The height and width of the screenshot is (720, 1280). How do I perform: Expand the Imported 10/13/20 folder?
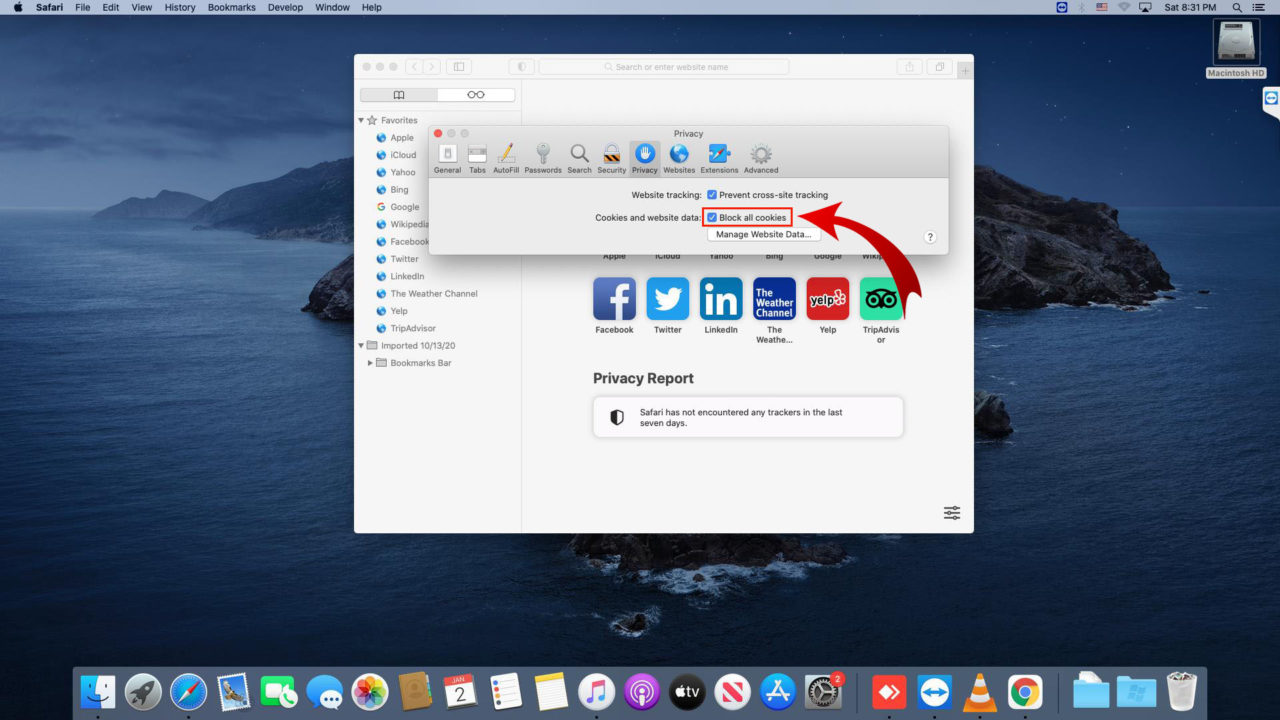point(361,345)
